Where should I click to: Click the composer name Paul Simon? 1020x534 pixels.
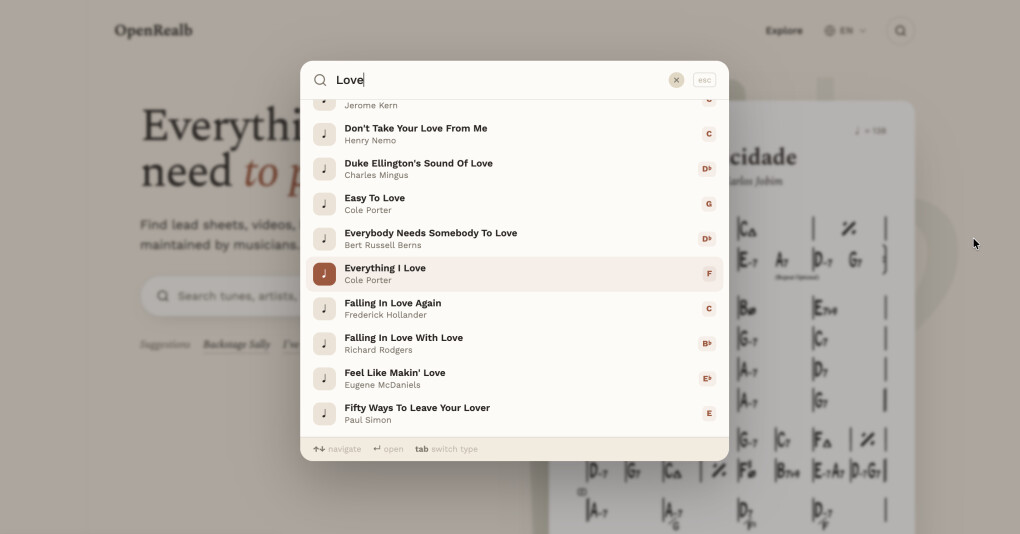pos(368,420)
